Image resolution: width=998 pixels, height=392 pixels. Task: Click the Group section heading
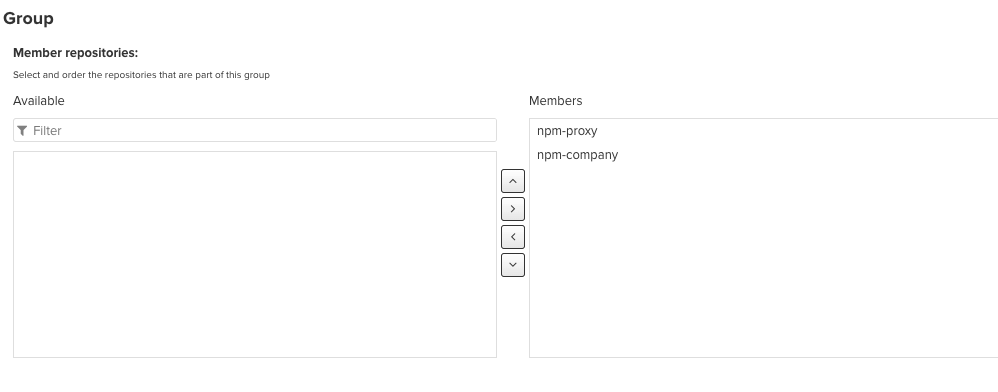(x=28, y=18)
